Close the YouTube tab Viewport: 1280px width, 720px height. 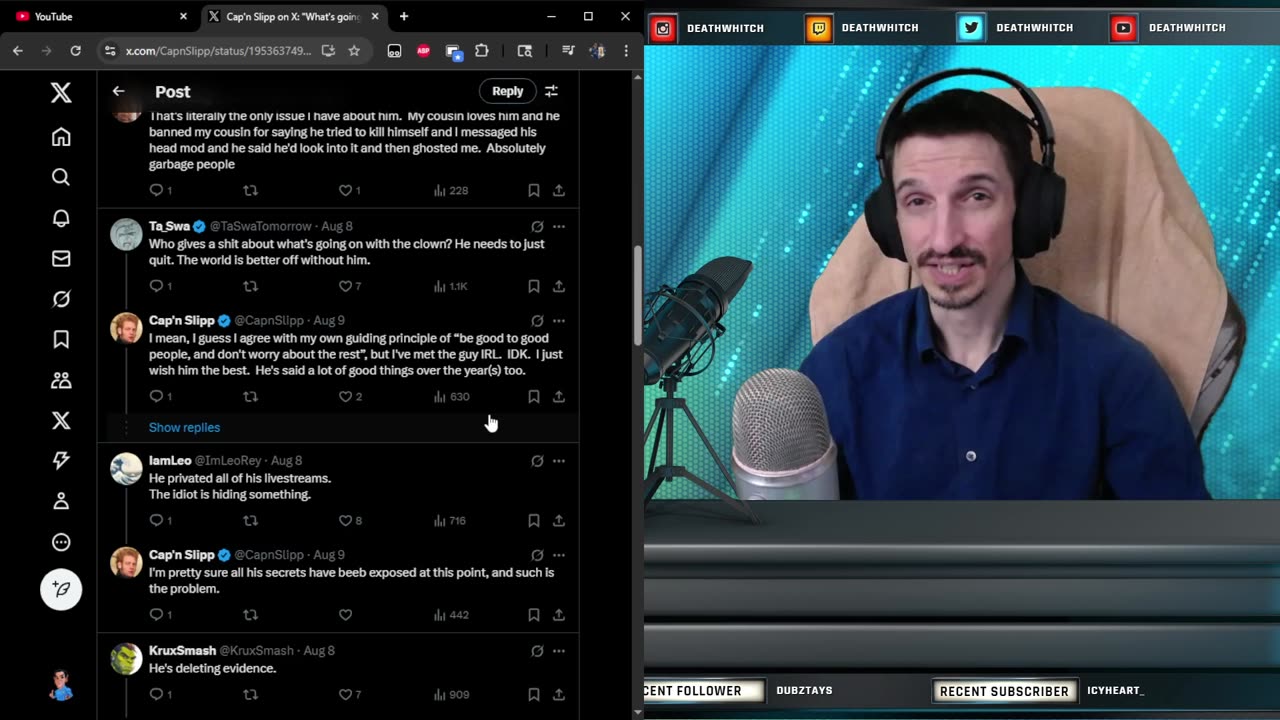click(x=183, y=17)
